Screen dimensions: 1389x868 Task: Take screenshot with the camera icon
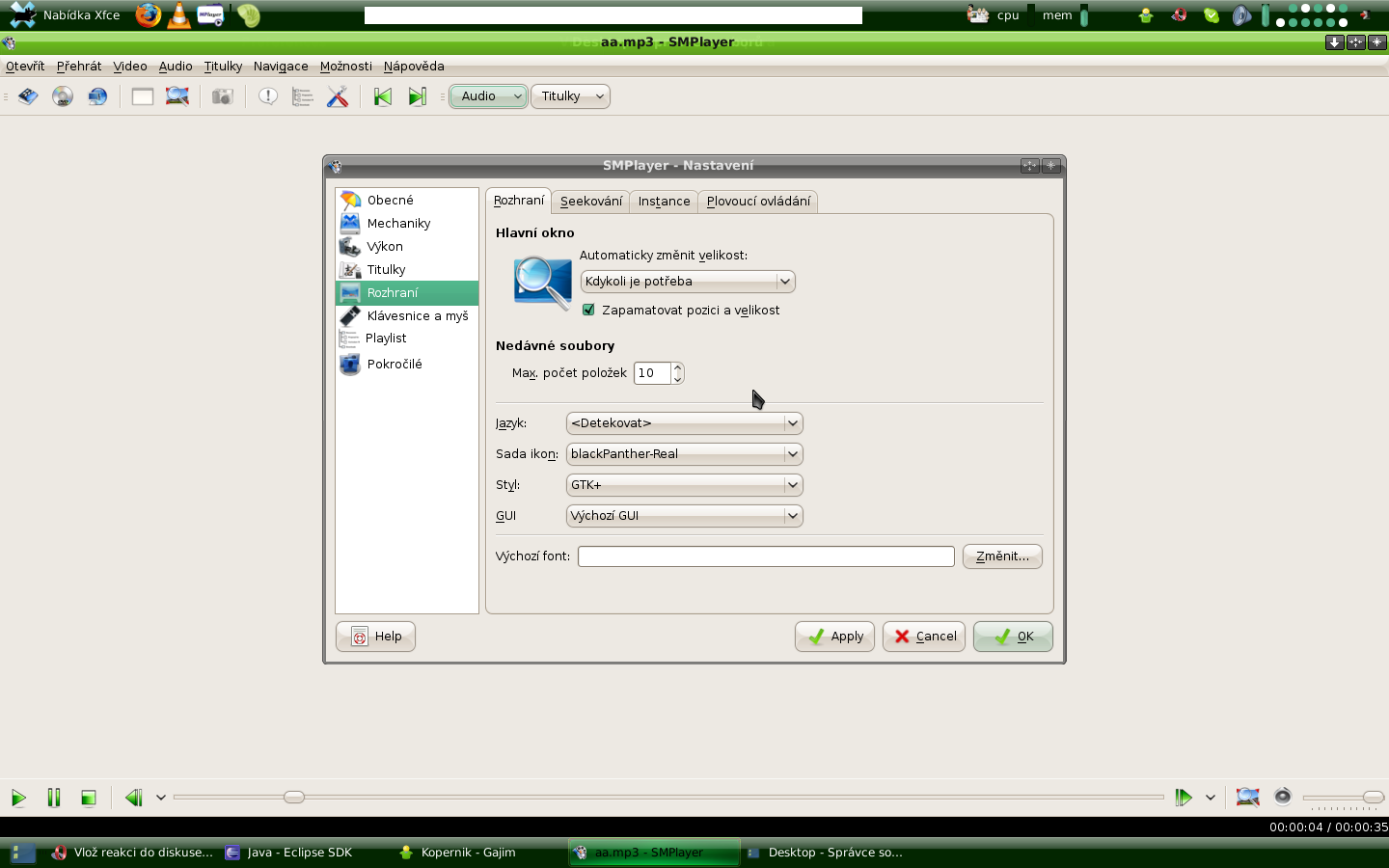(x=223, y=96)
